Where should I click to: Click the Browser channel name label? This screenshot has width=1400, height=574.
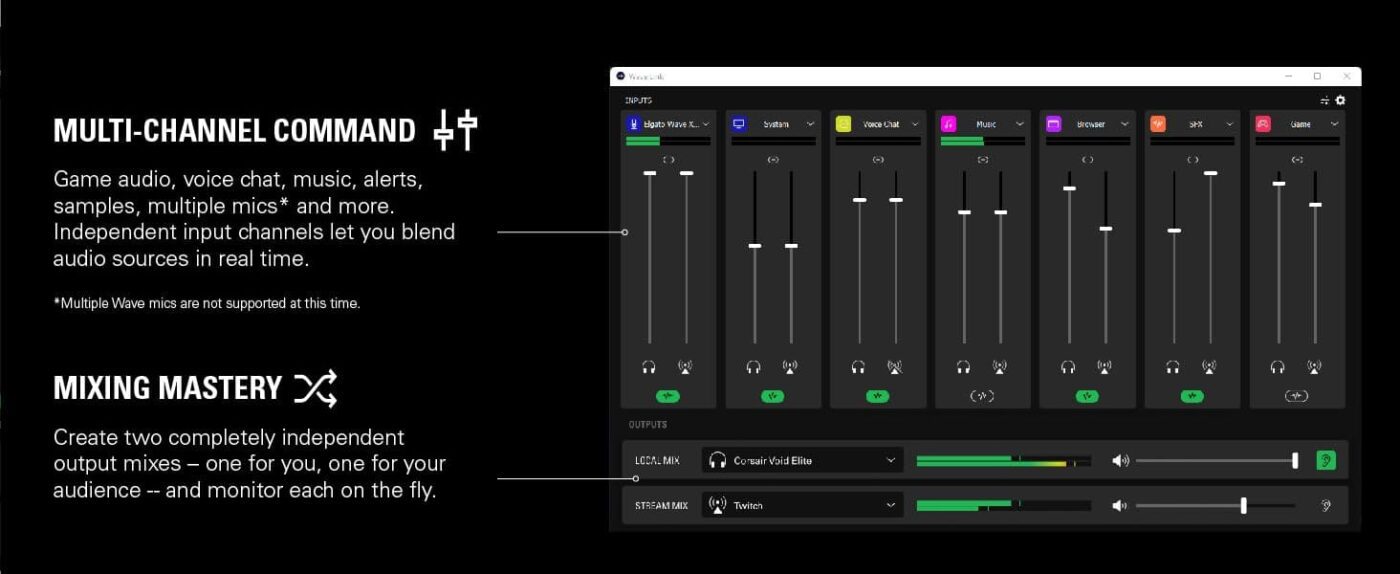1091,124
